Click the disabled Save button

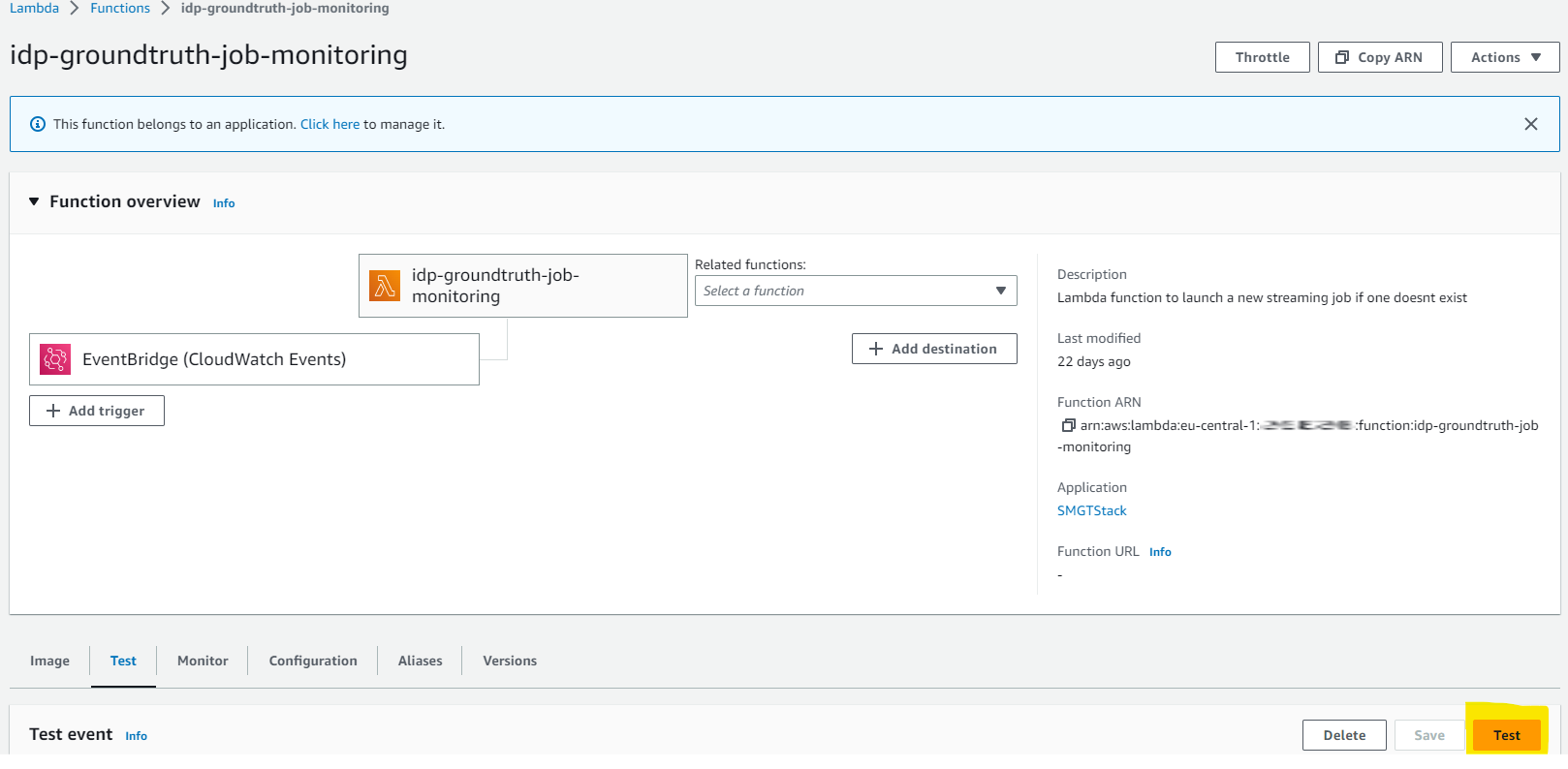(x=1429, y=735)
